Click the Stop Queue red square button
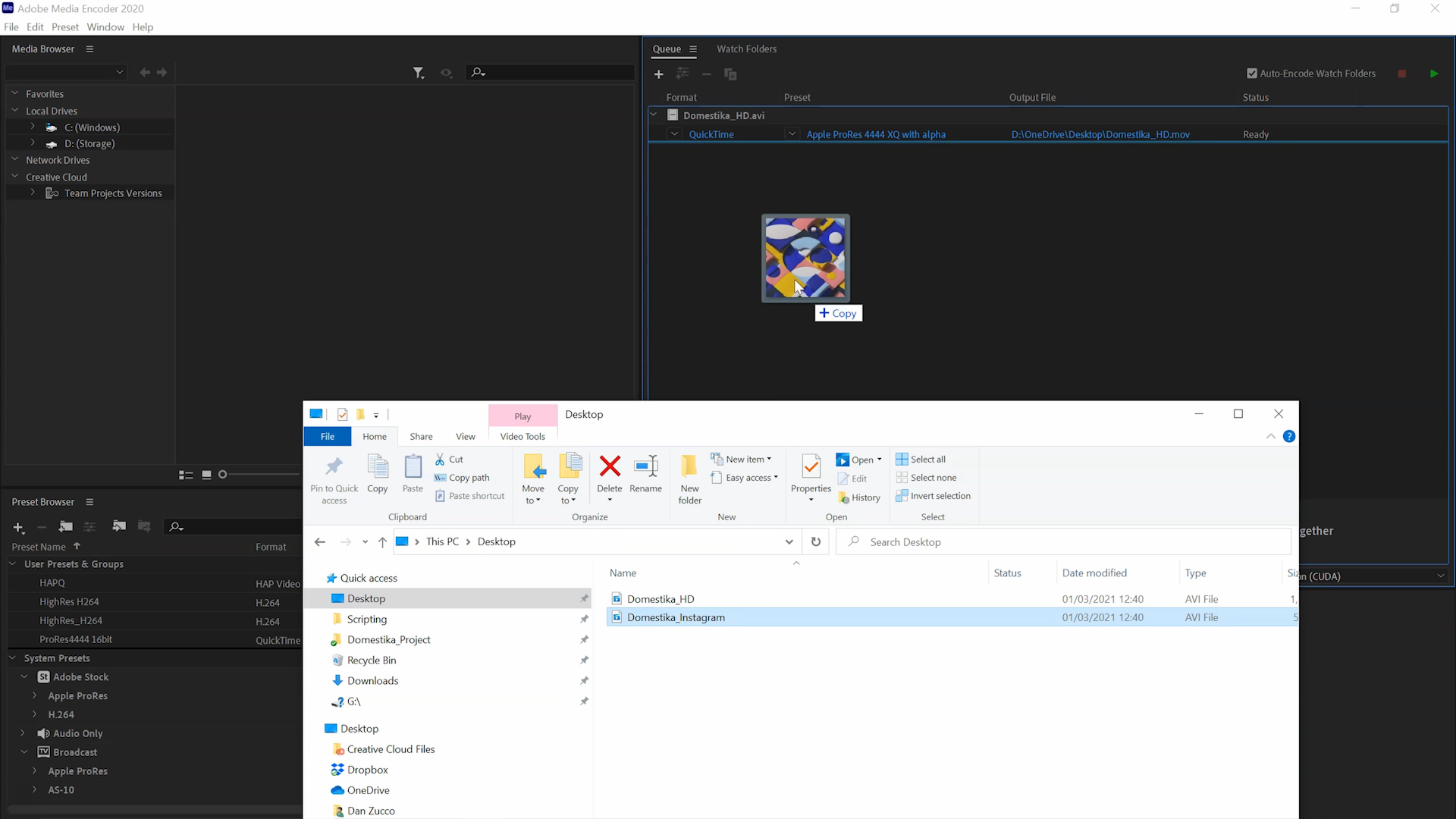This screenshot has width=1456, height=819. pyautogui.click(x=1401, y=74)
